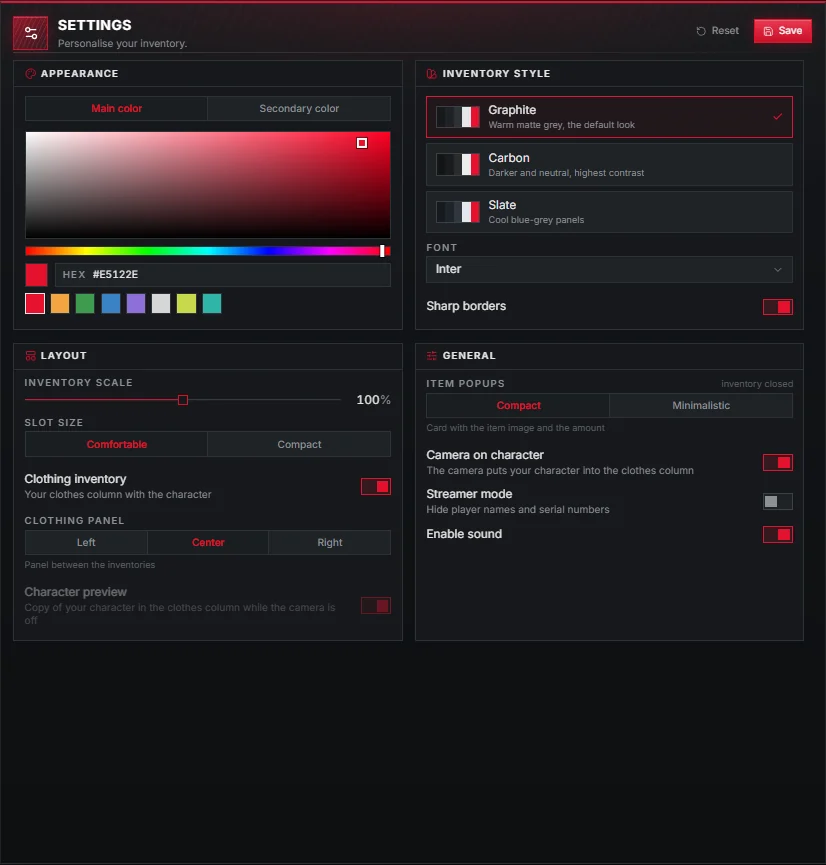
Task: Disable the Clothing inventory toggle
Action: pos(376,487)
